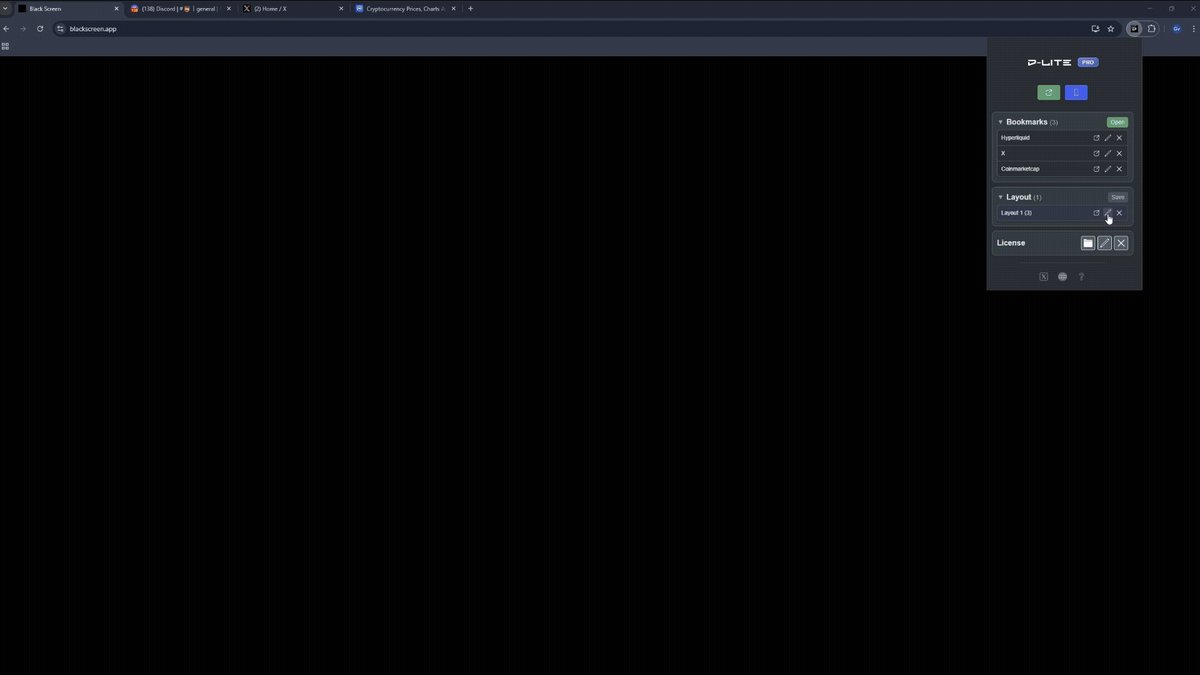Delete the Hyperliquid bookmark
Image resolution: width=1200 pixels, height=675 pixels.
1119,138
